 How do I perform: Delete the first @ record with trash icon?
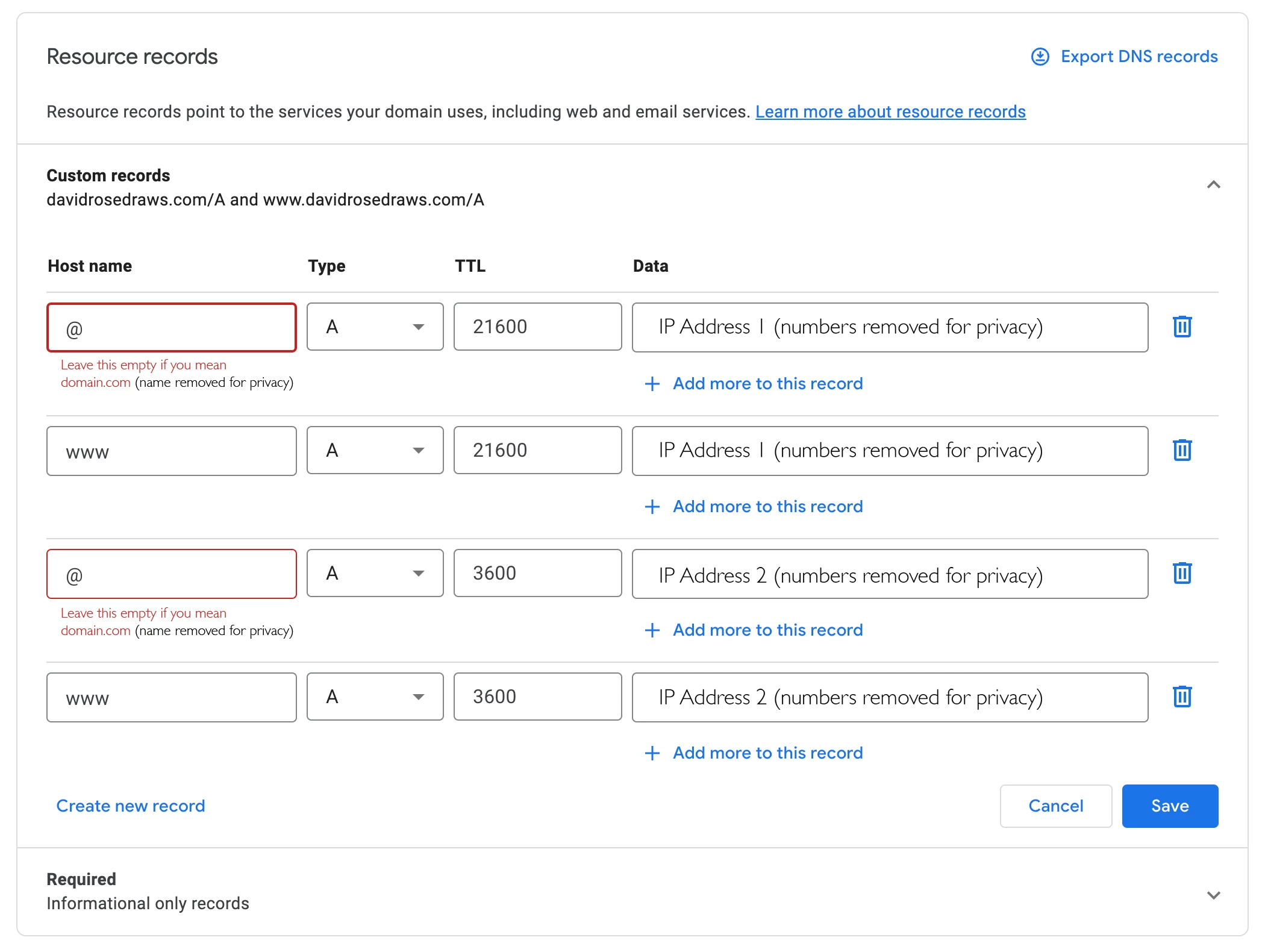tap(1182, 327)
